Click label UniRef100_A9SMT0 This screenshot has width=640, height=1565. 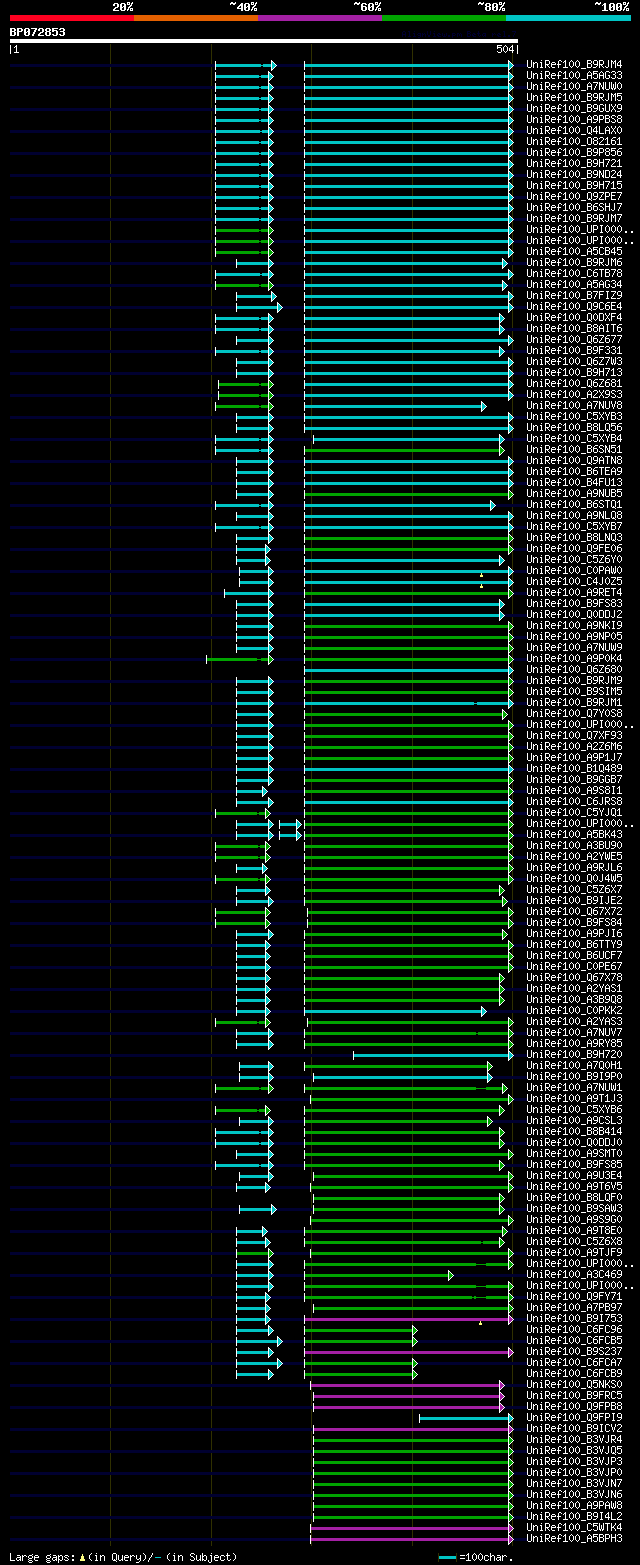[x=574, y=1153]
